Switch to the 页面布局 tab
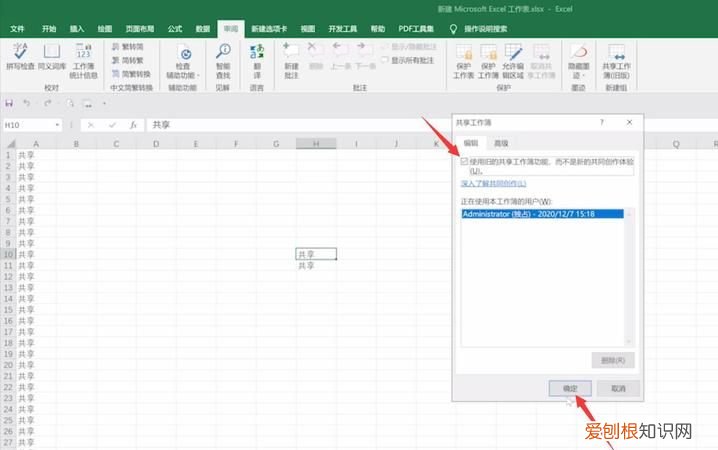 (x=140, y=29)
